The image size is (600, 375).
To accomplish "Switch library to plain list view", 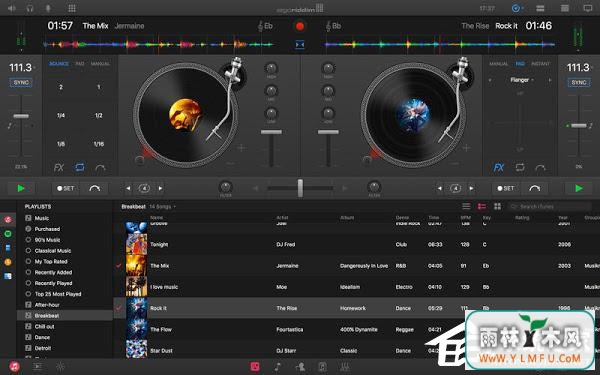I will coord(466,207).
